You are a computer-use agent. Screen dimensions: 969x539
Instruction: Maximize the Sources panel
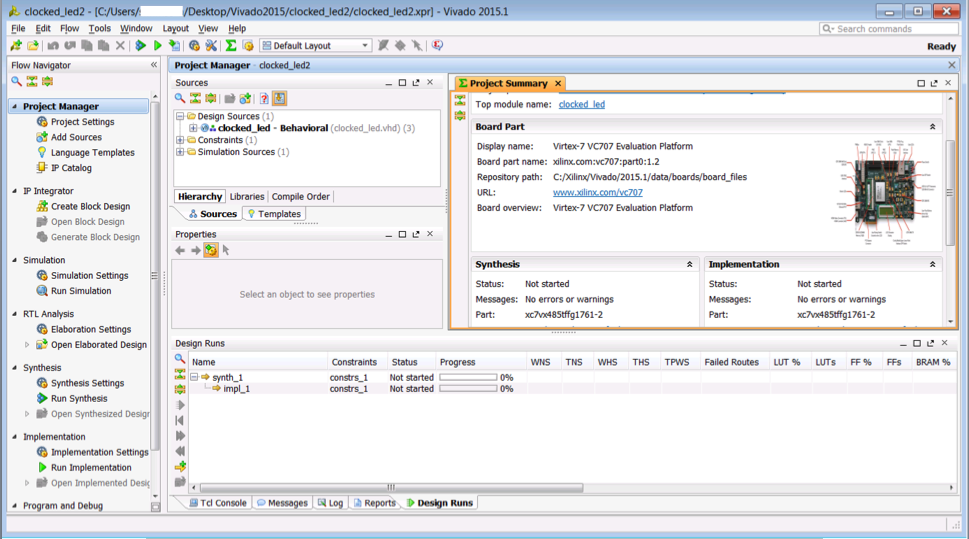click(x=402, y=82)
